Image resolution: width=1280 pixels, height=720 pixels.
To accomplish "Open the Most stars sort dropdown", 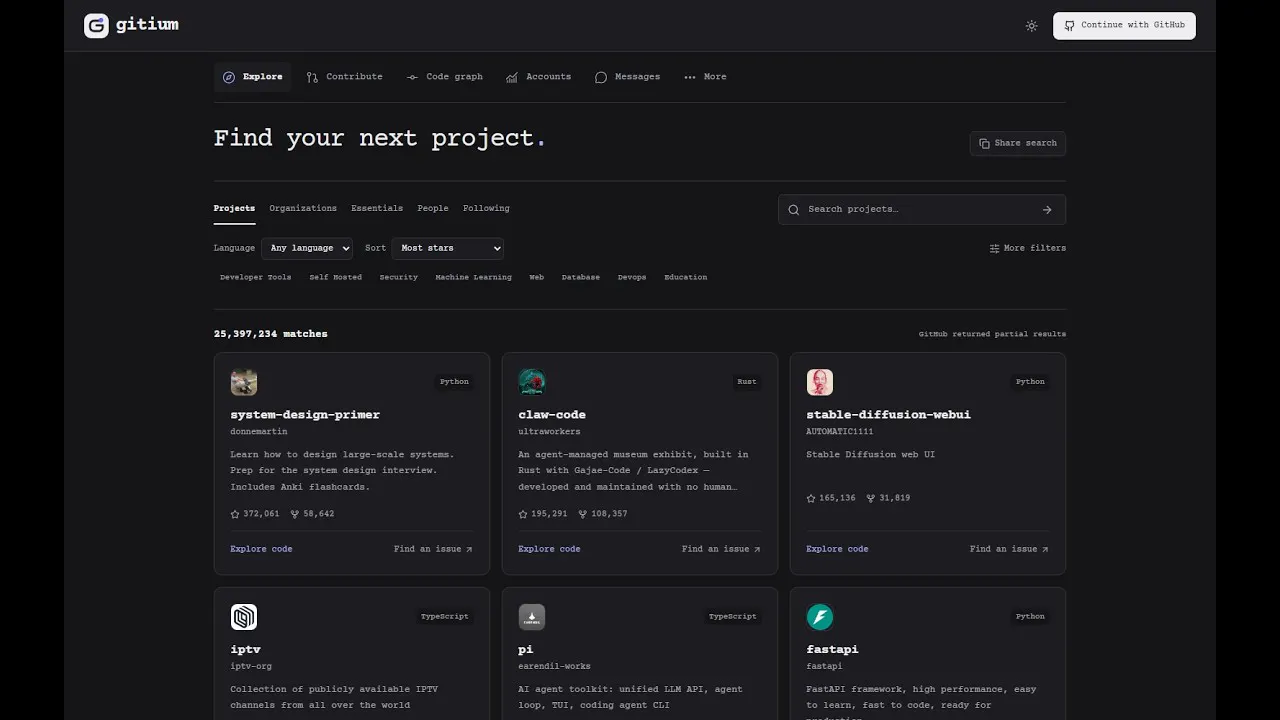I will tap(448, 248).
